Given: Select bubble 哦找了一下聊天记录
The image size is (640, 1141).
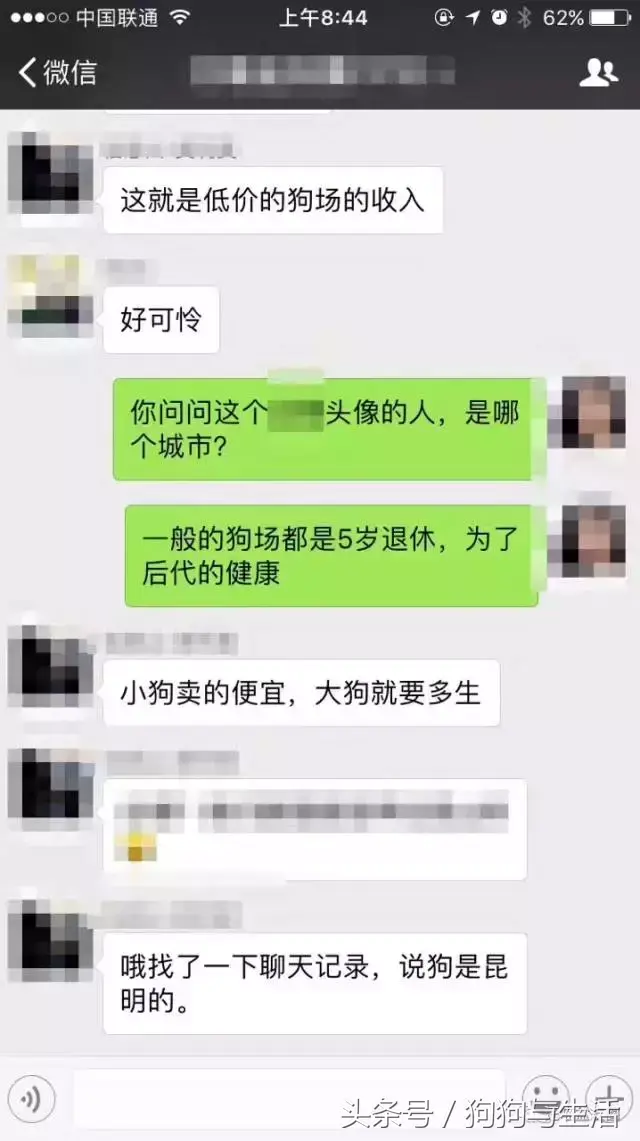Looking at the screenshot, I should 315,984.
